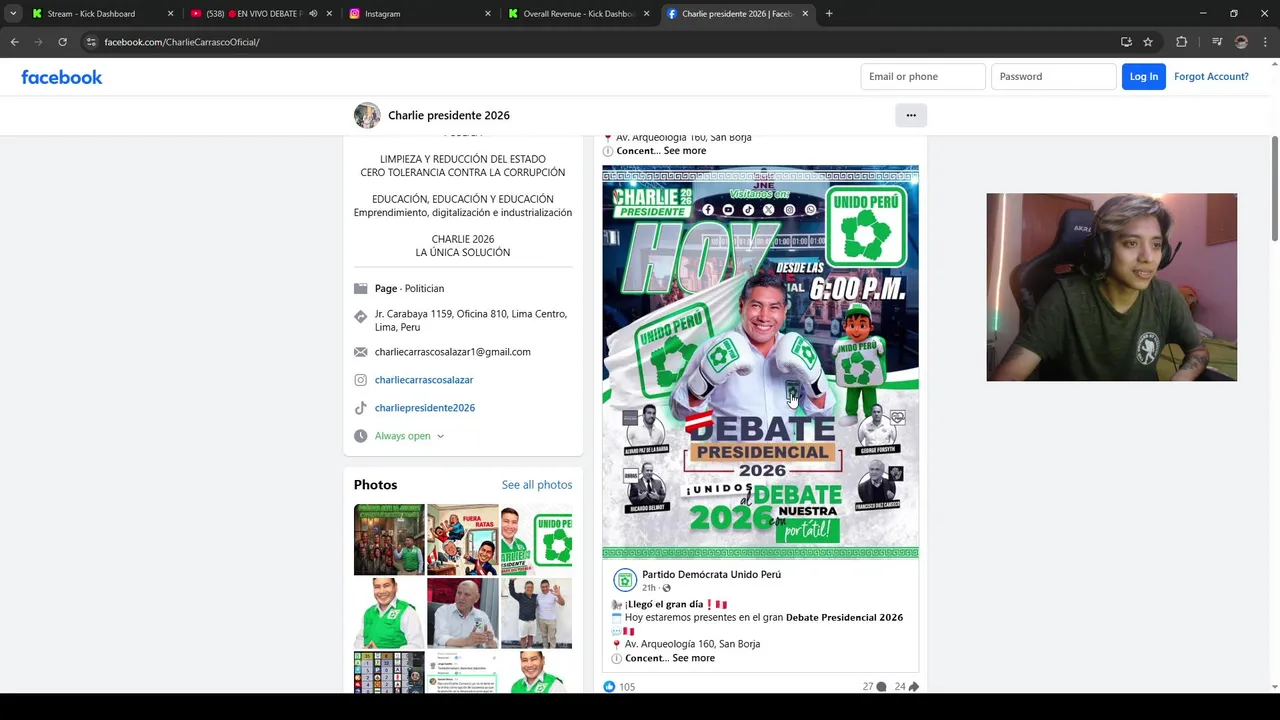Close the Overall Revenue tab
1280x720 pixels.
pyautogui.click(x=646, y=14)
